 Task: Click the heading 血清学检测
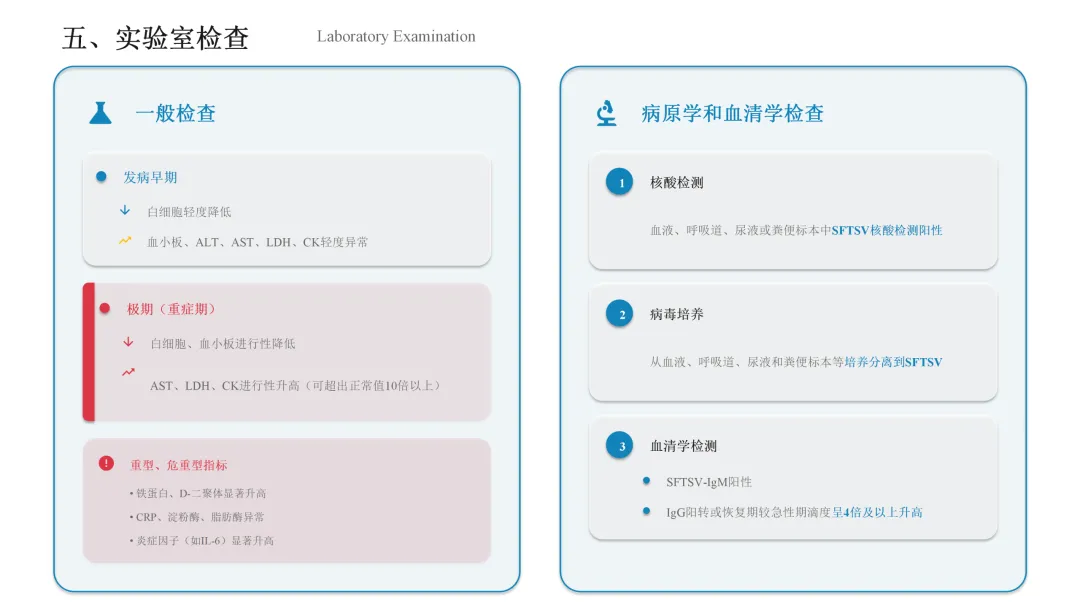pyautogui.click(x=683, y=446)
